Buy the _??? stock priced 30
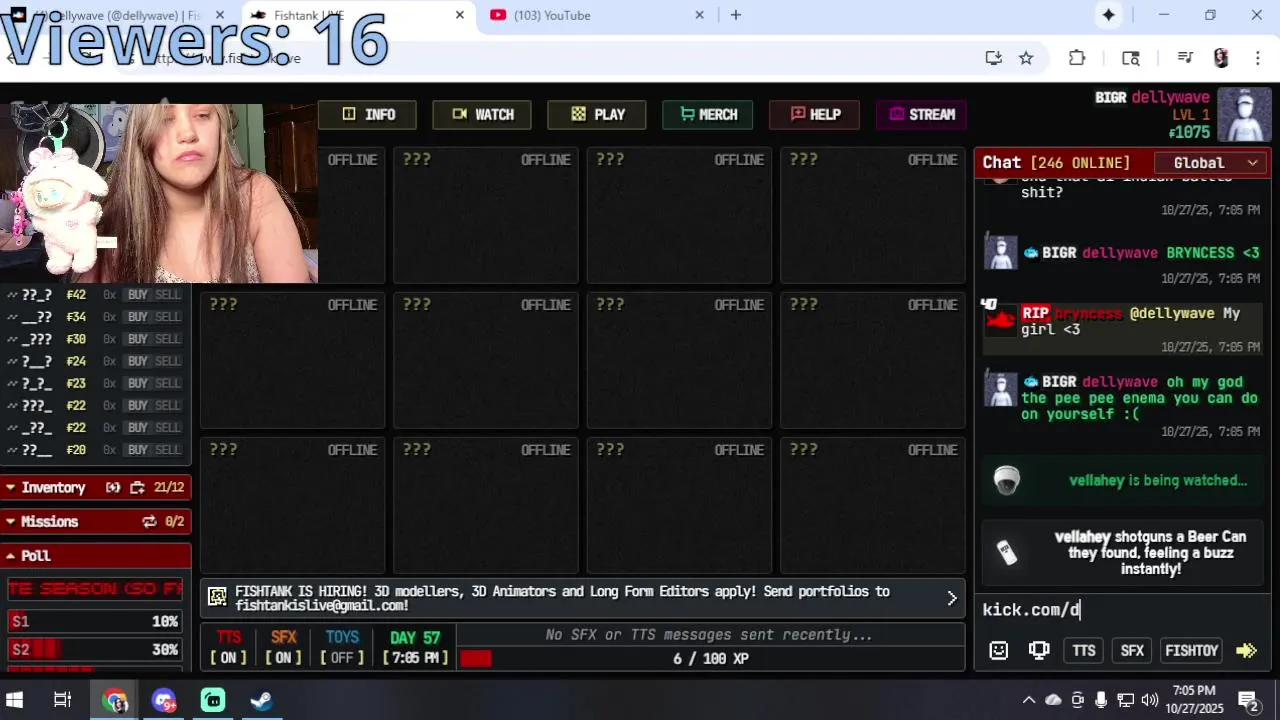This screenshot has width=1280, height=720. point(138,339)
